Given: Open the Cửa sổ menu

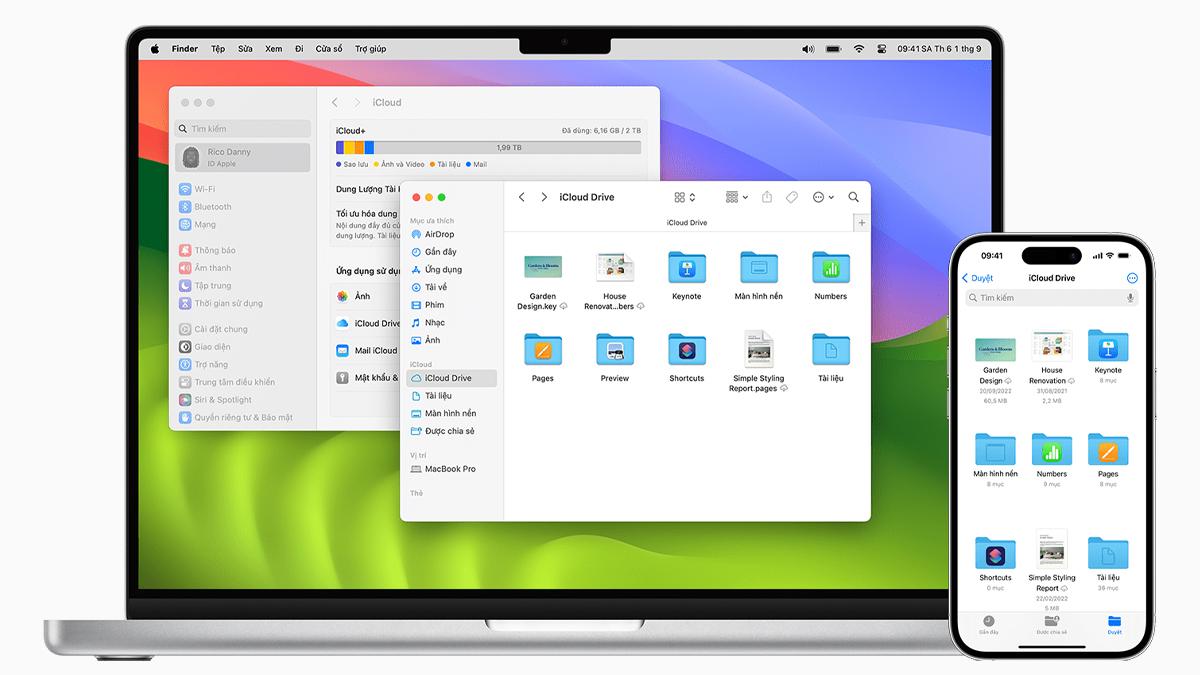Looking at the screenshot, I should [x=329, y=49].
